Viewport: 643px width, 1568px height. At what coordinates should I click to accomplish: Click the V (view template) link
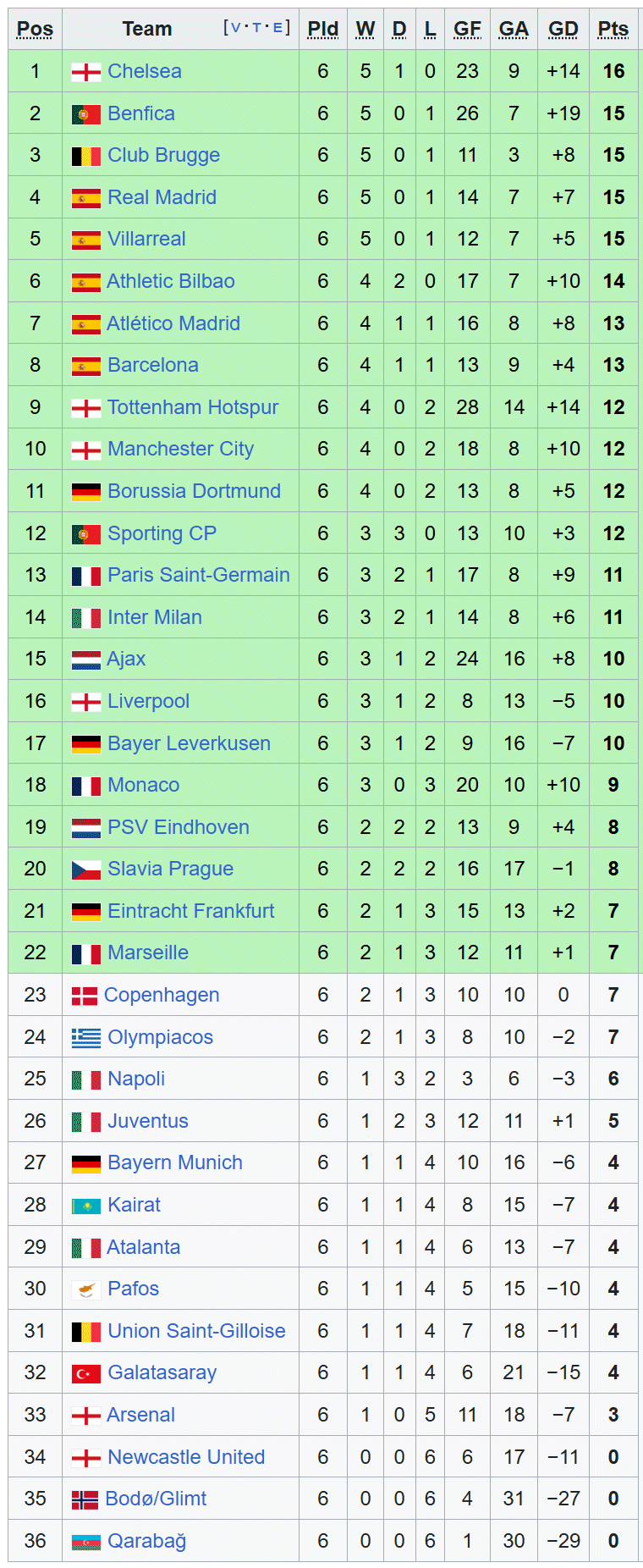[235, 28]
